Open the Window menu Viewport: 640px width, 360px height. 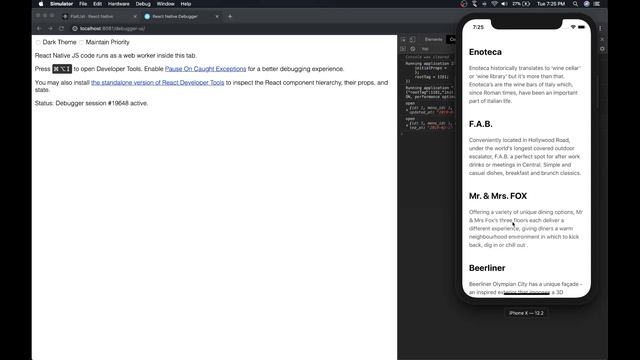(x=165, y=4)
